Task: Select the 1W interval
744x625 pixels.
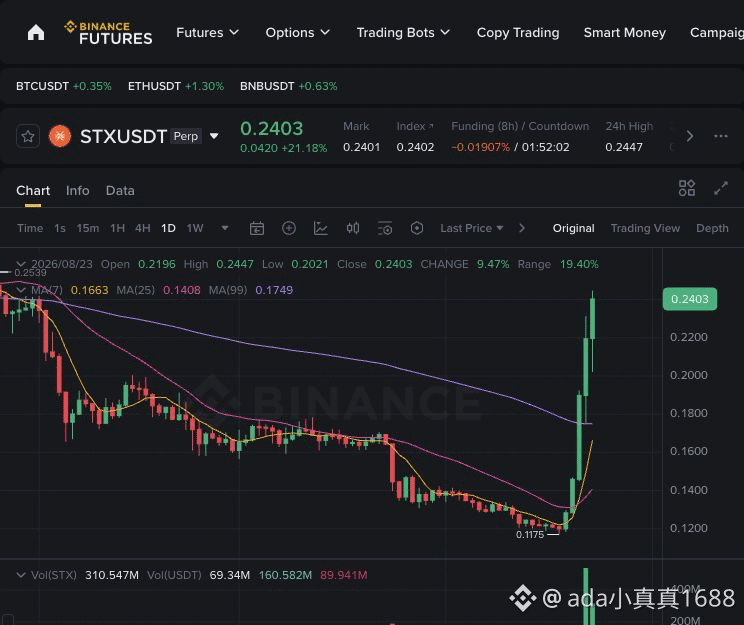Action: click(x=195, y=228)
